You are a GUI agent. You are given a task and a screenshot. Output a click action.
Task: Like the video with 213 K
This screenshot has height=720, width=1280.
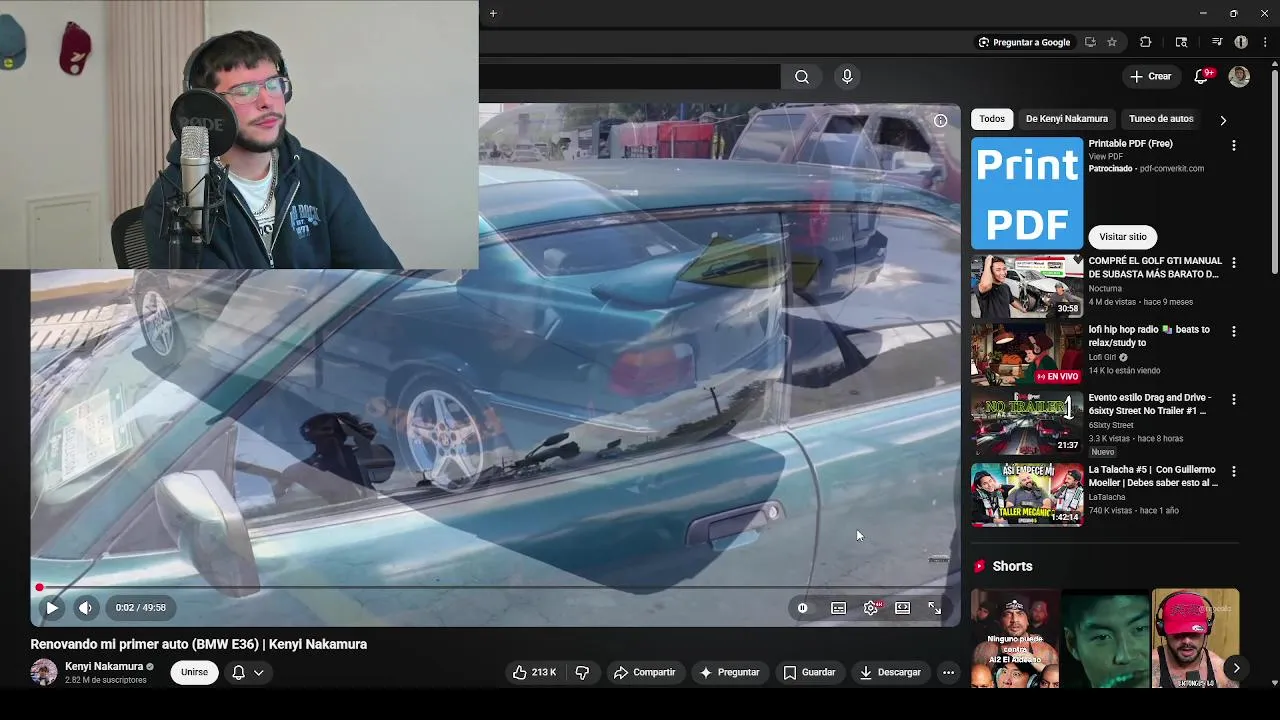tap(534, 672)
